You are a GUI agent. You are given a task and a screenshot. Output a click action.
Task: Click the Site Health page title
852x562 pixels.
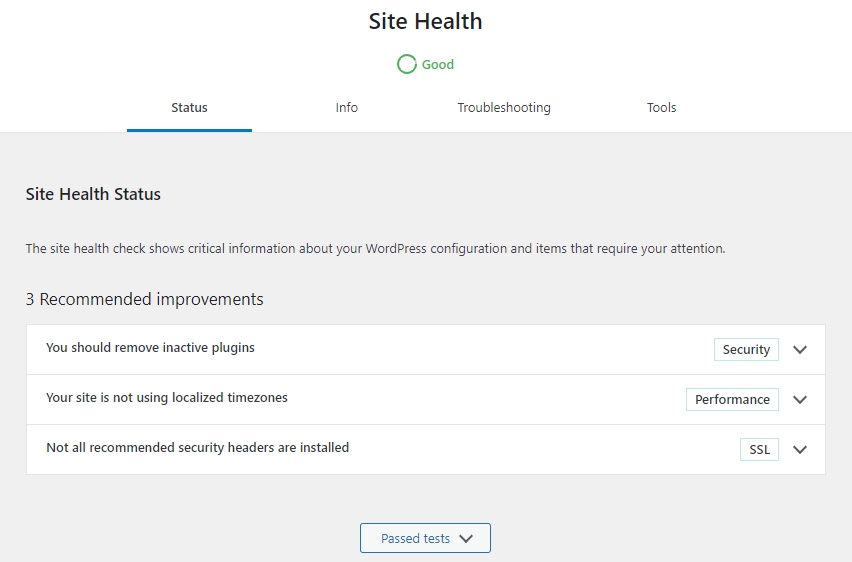(x=425, y=21)
